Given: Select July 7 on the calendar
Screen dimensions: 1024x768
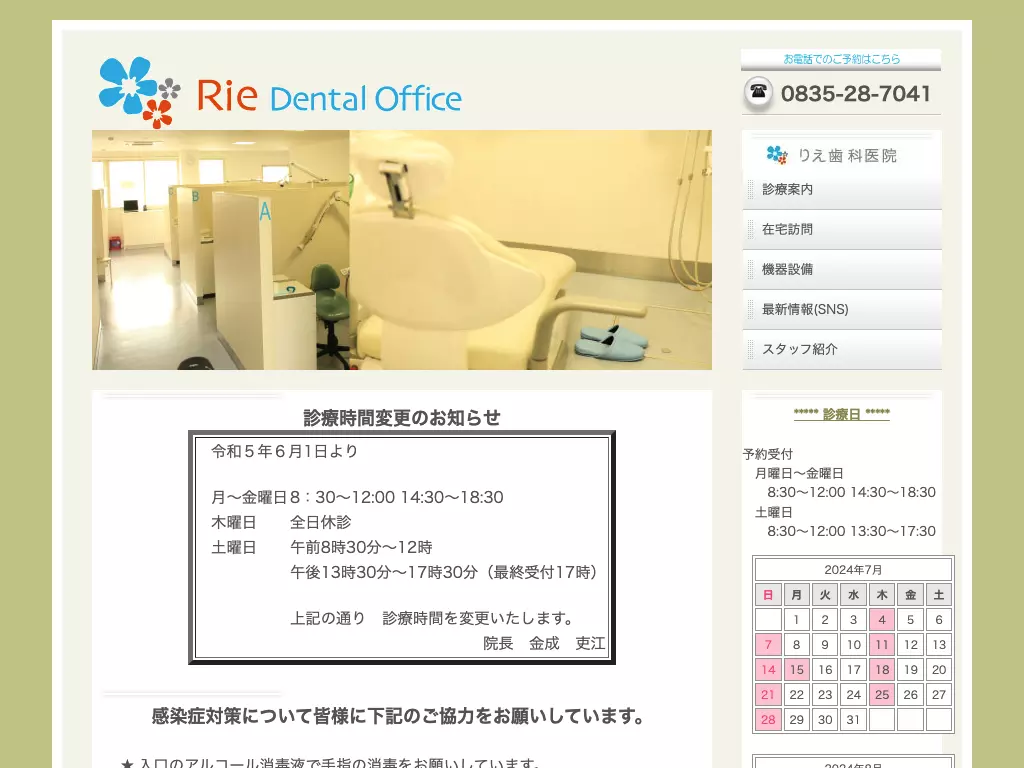Looking at the screenshot, I should point(768,645).
